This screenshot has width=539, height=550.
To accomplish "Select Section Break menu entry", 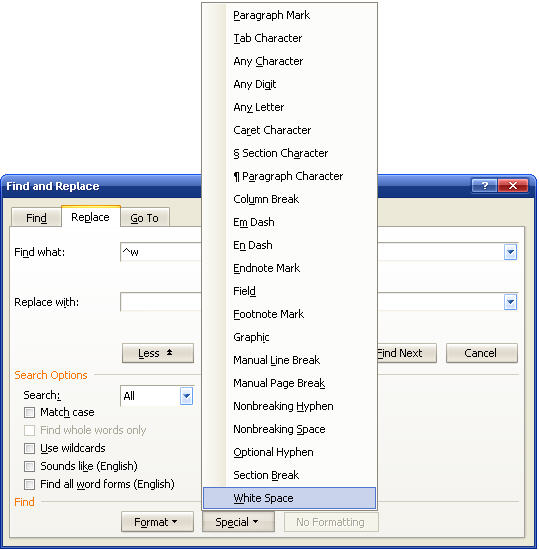I will point(289,475).
